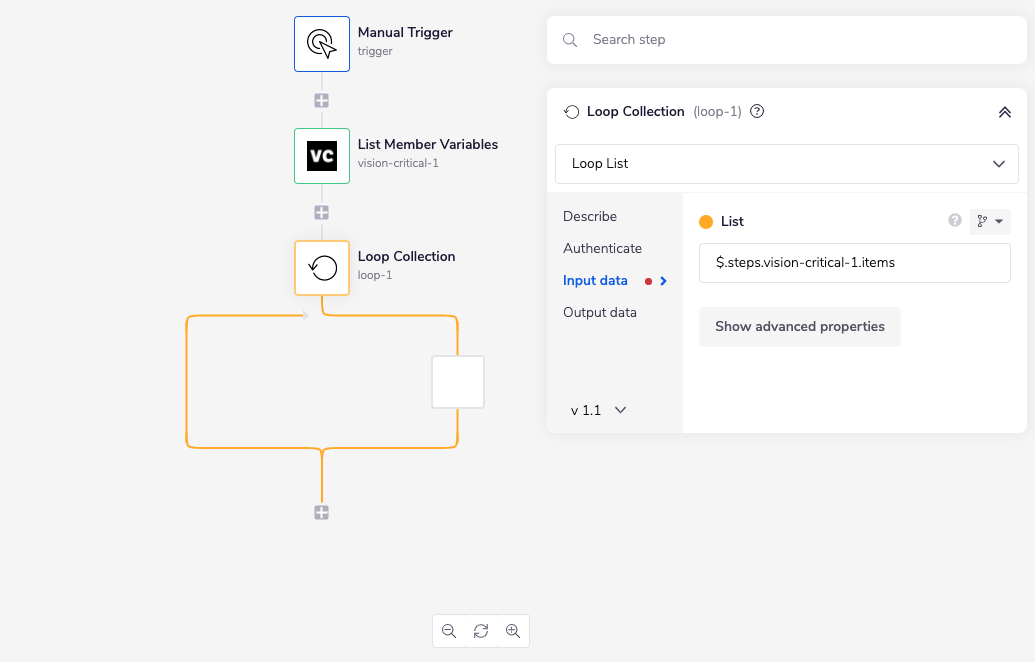The height and width of the screenshot is (662, 1035).
Task: Collapse the Loop Collection panel with the chevrons
Action: (1004, 112)
